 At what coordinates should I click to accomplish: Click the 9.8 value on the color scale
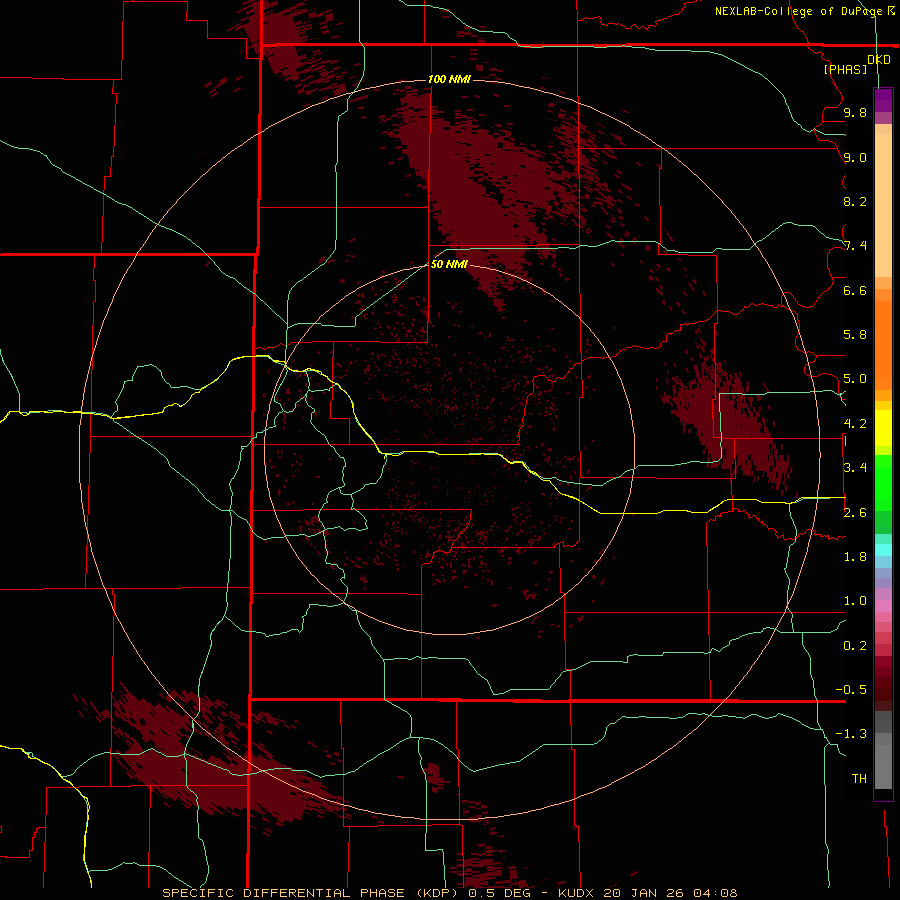click(x=855, y=112)
